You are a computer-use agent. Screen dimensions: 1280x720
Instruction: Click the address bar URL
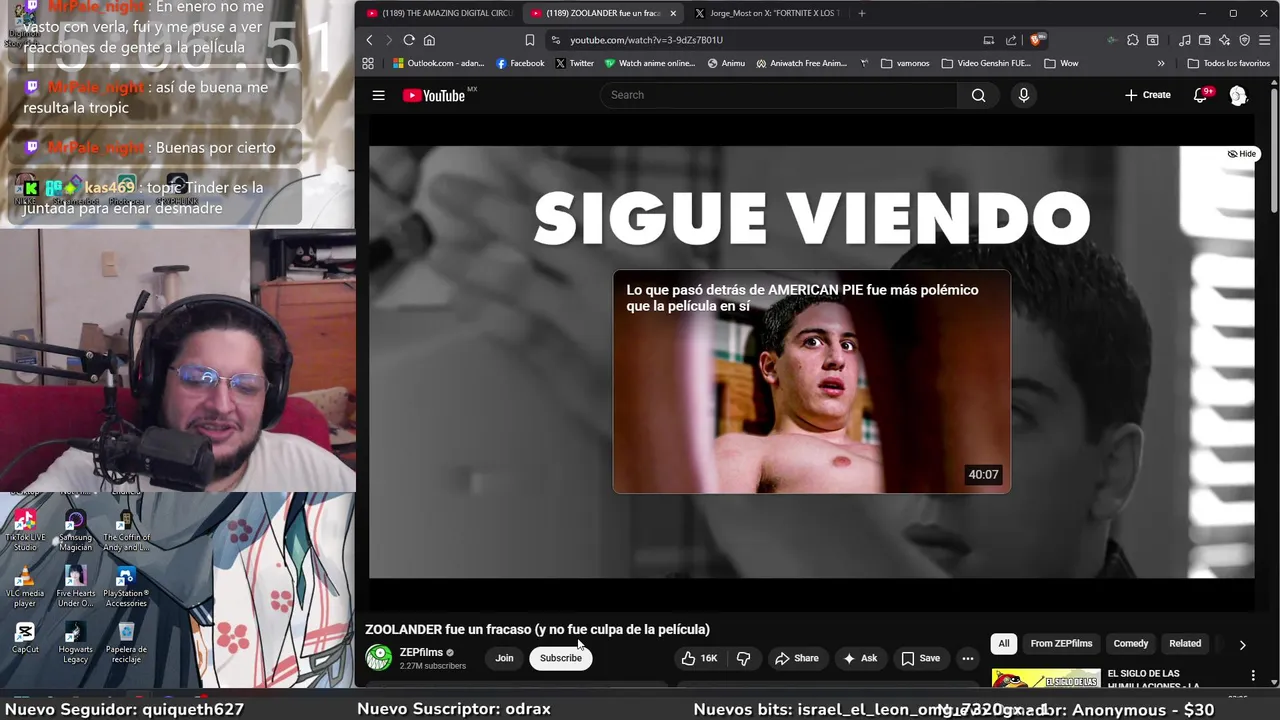click(x=646, y=40)
